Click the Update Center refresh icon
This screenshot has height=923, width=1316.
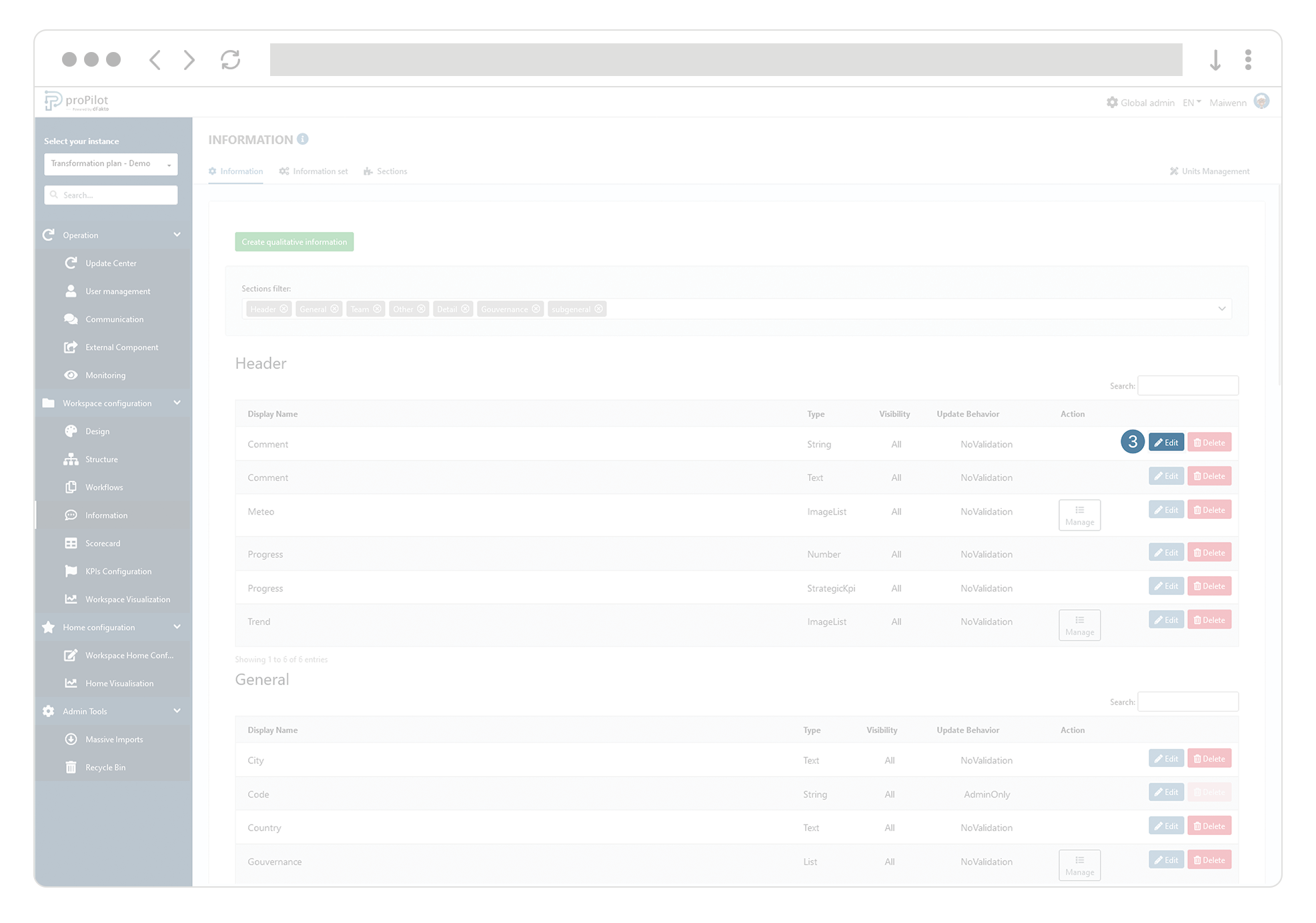pyautogui.click(x=71, y=263)
